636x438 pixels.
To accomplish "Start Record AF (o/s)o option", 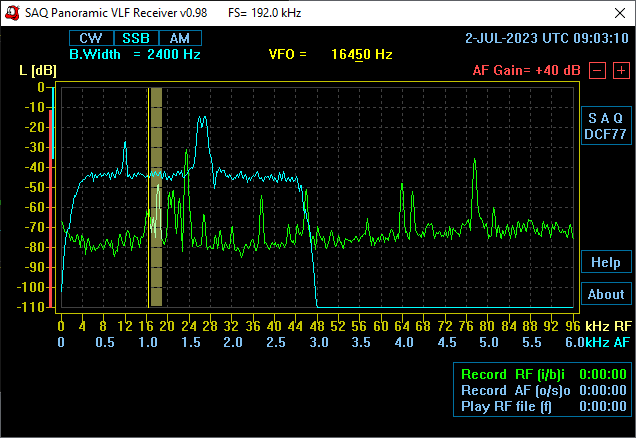I will [x=512, y=391].
